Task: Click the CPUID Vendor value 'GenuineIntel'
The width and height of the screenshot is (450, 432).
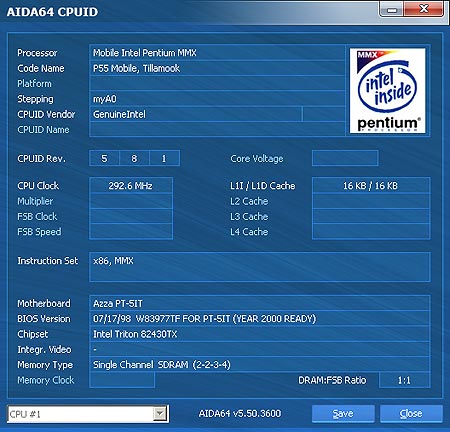Action: pos(119,114)
